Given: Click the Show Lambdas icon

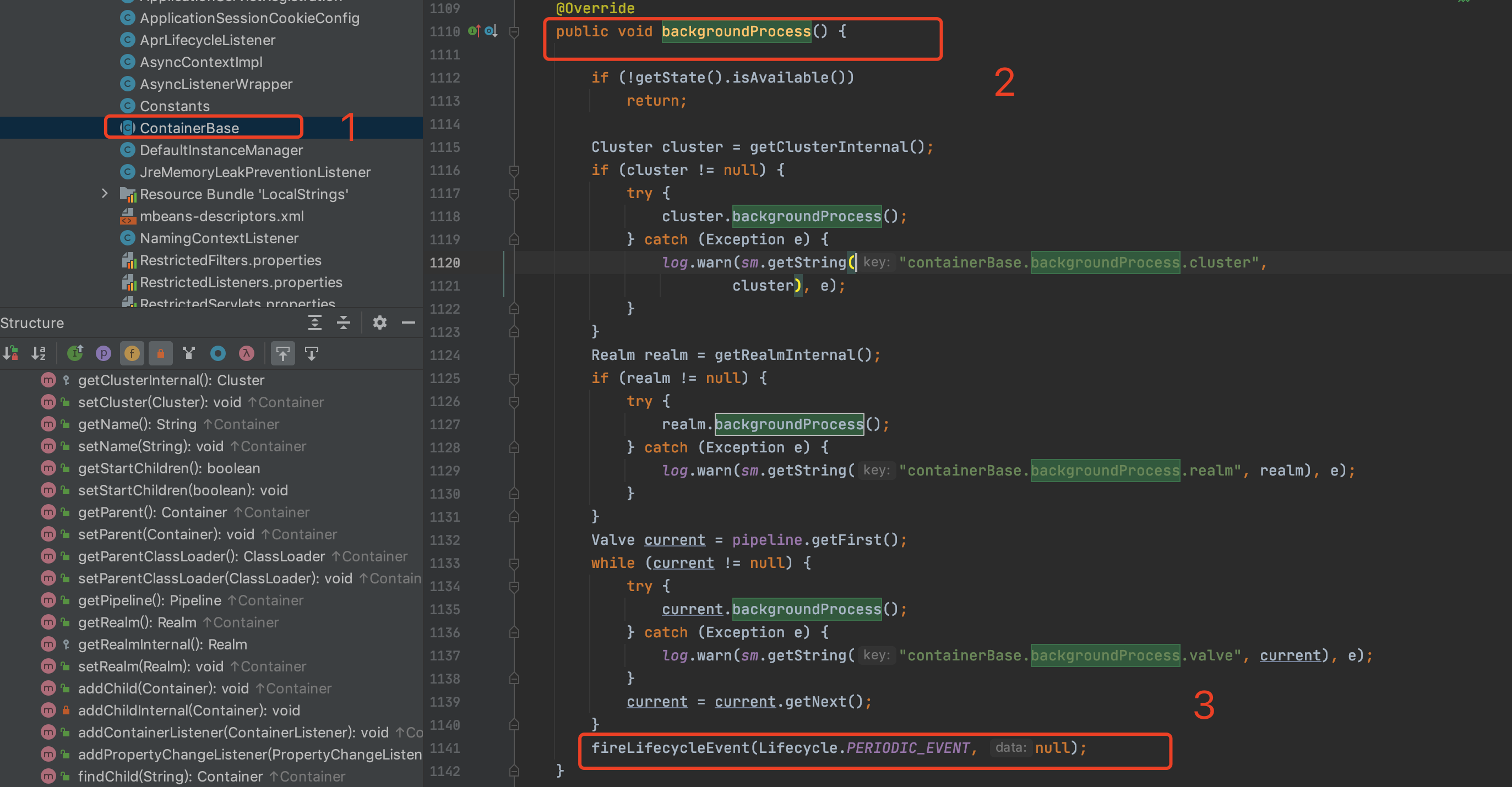Looking at the screenshot, I should click(247, 353).
